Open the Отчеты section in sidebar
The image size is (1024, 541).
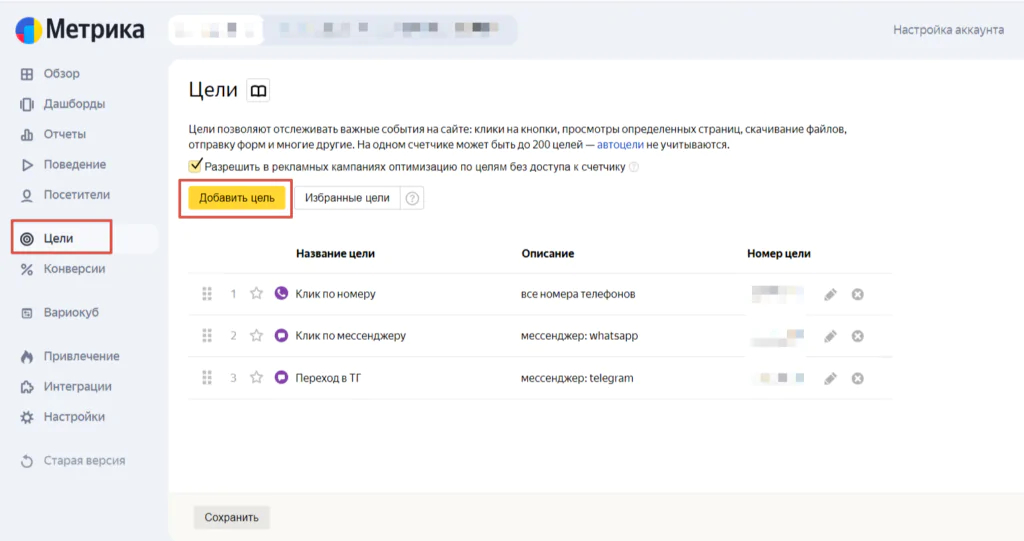pos(64,134)
